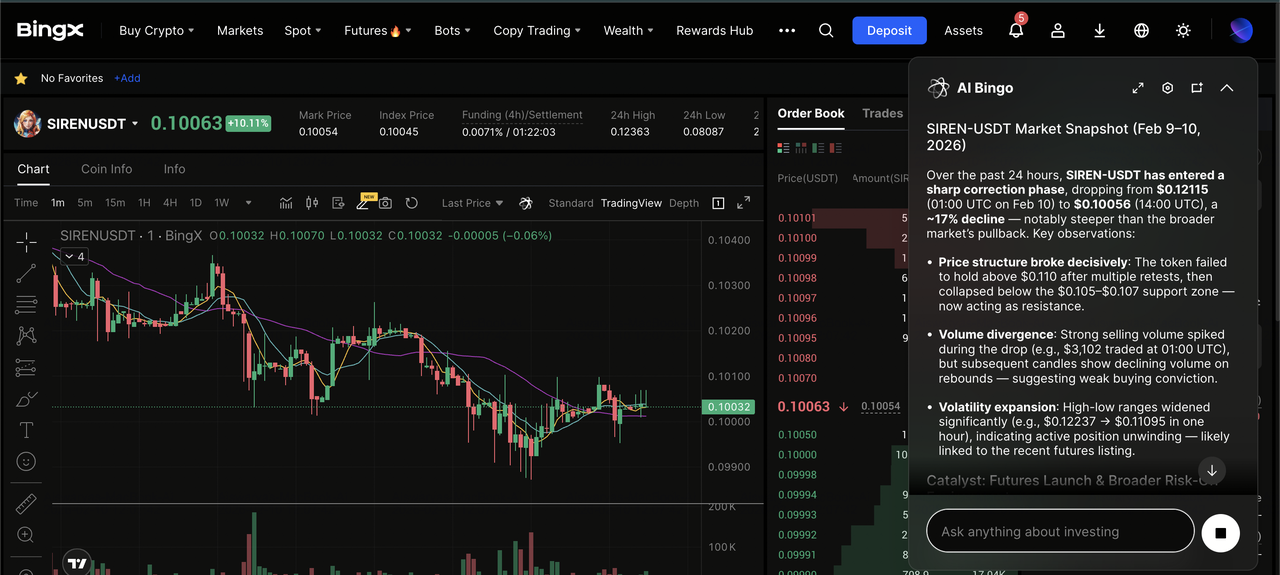This screenshot has width=1280, height=575.
Task: Open the Last Price dropdown
Action: 472,203
